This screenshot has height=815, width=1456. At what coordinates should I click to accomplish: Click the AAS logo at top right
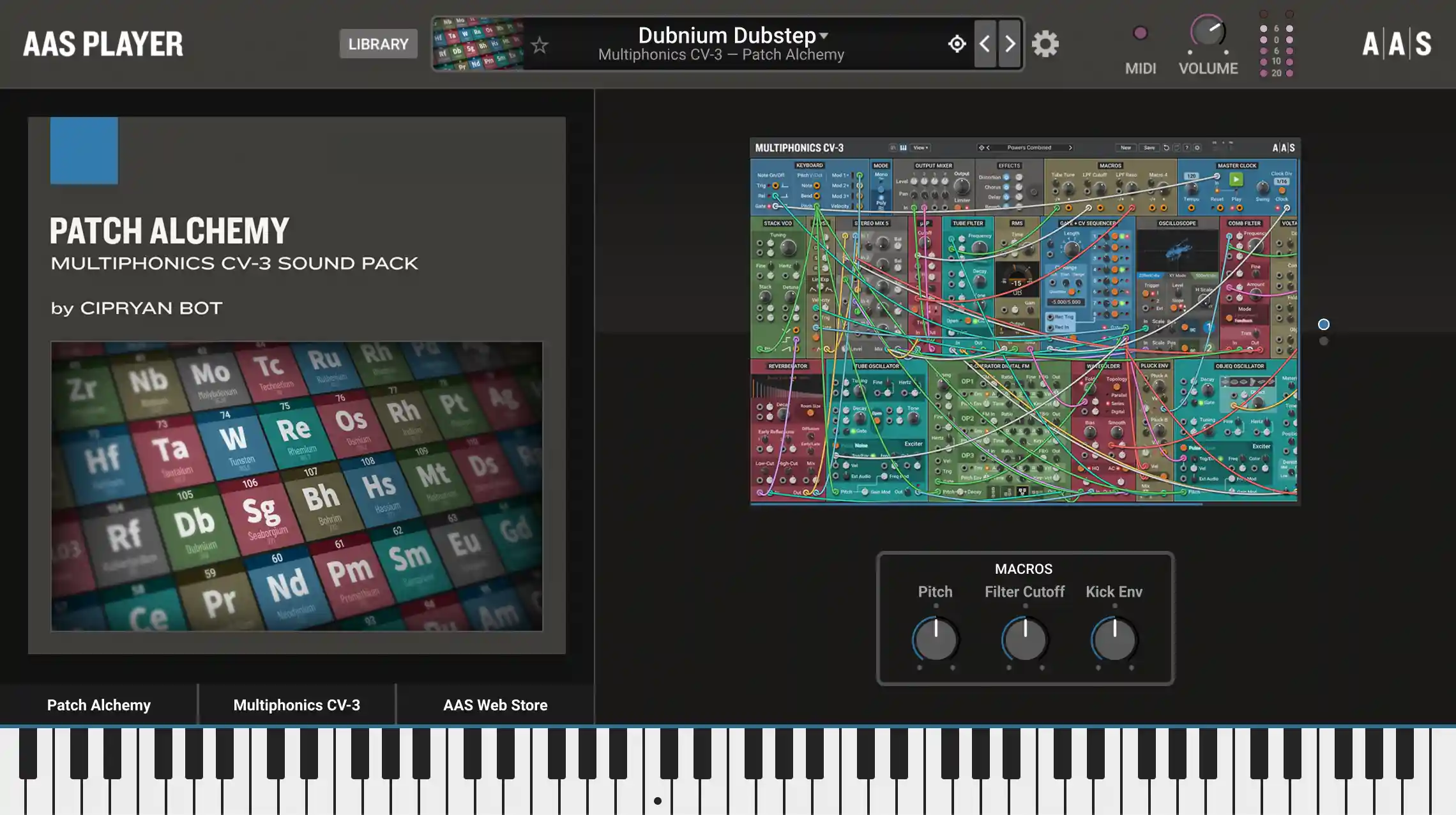point(1397,44)
